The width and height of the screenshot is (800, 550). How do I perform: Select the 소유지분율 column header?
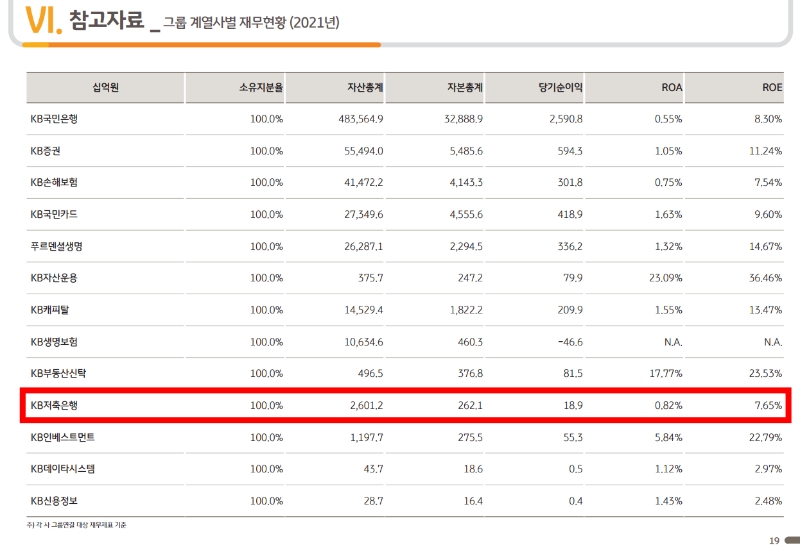pyautogui.click(x=261, y=88)
